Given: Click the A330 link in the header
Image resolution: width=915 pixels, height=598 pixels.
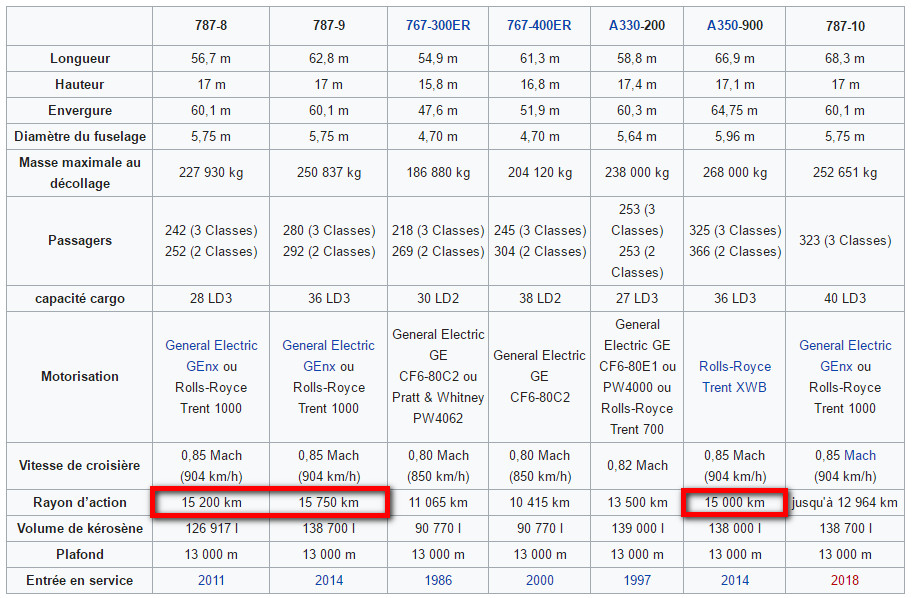Looking at the screenshot, I should [626, 25].
